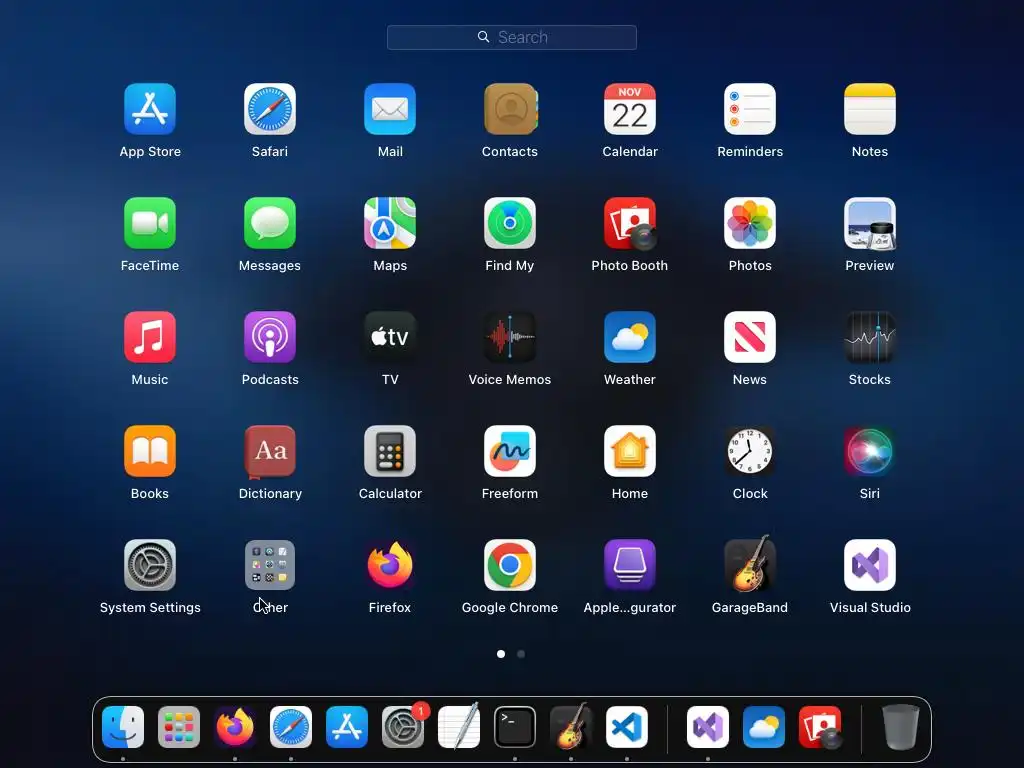Select first Launchpad page dot
Viewport: 1024px width, 768px height.
[x=501, y=654]
